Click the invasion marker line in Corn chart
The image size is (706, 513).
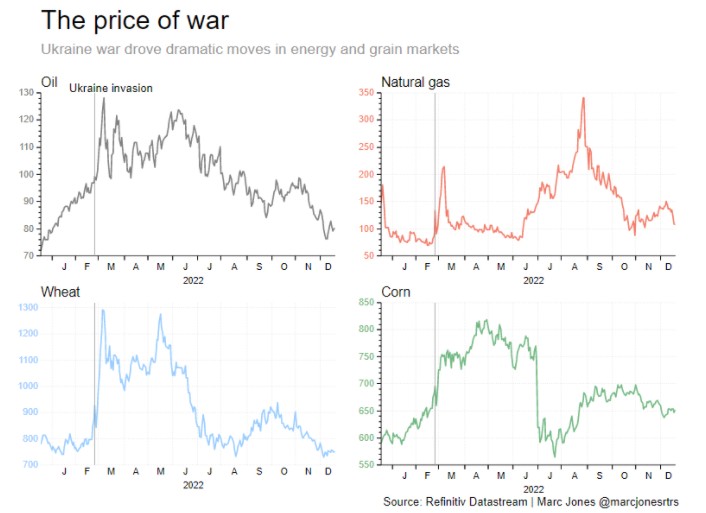436,400
